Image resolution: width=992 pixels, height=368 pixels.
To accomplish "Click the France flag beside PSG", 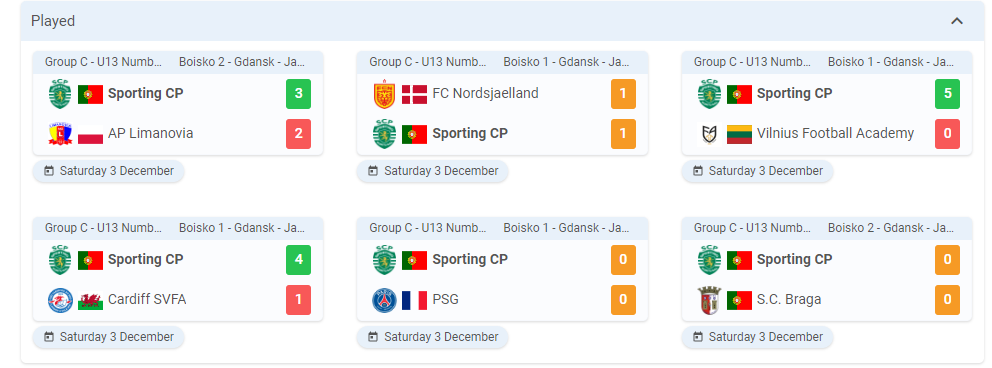I will [414, 300].
